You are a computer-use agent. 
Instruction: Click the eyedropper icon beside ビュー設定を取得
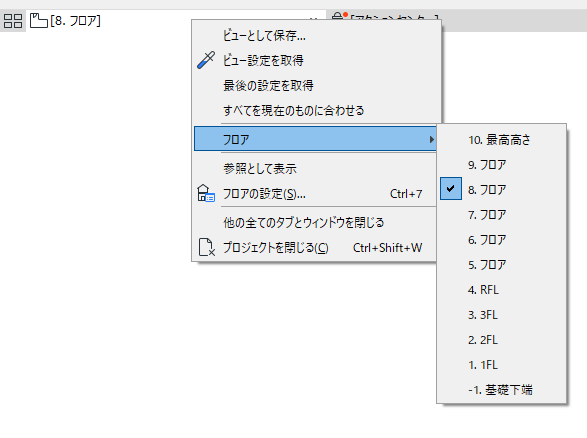[206, 60]
